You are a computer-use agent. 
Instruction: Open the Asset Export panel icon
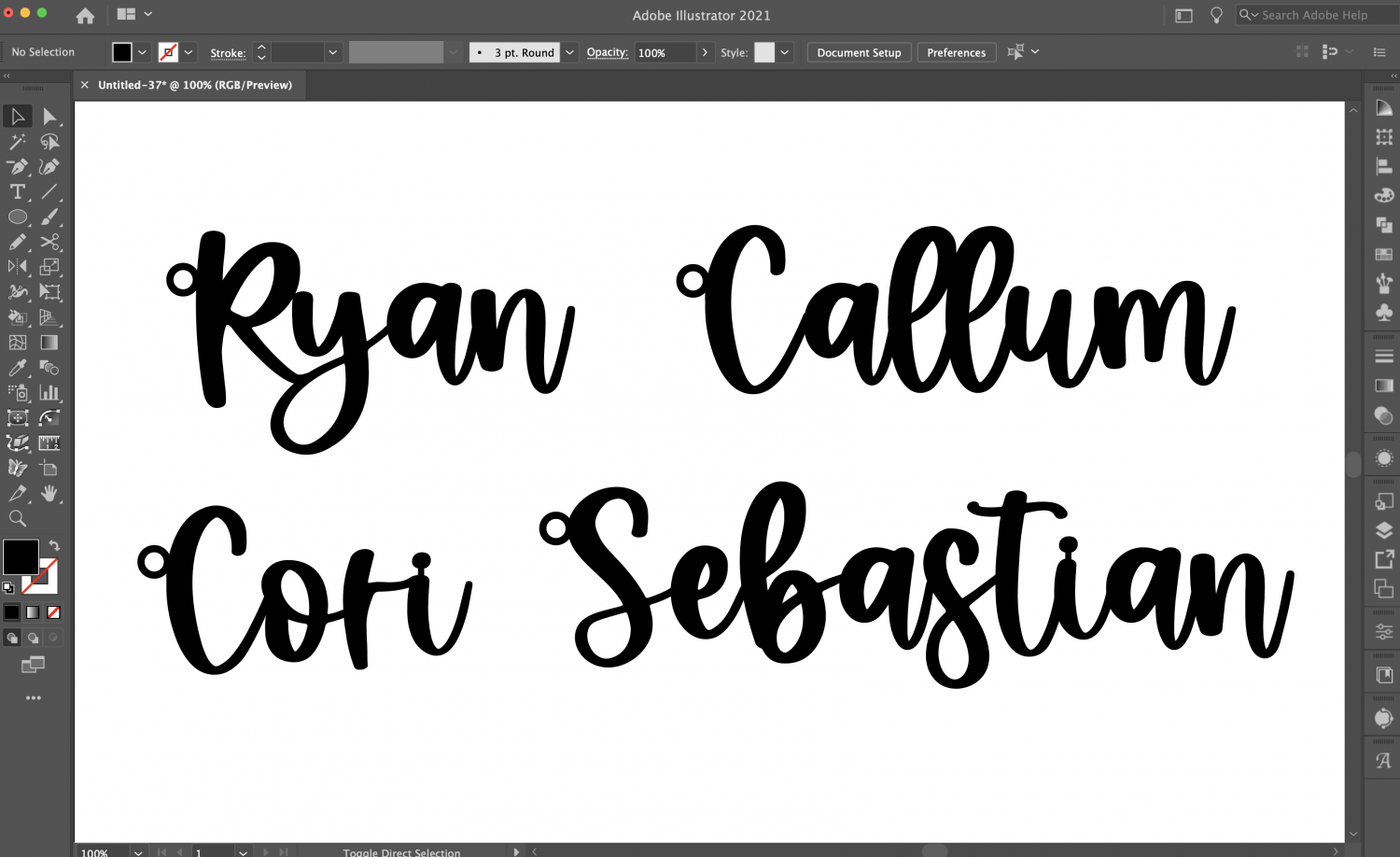[x=1384, y=559]
